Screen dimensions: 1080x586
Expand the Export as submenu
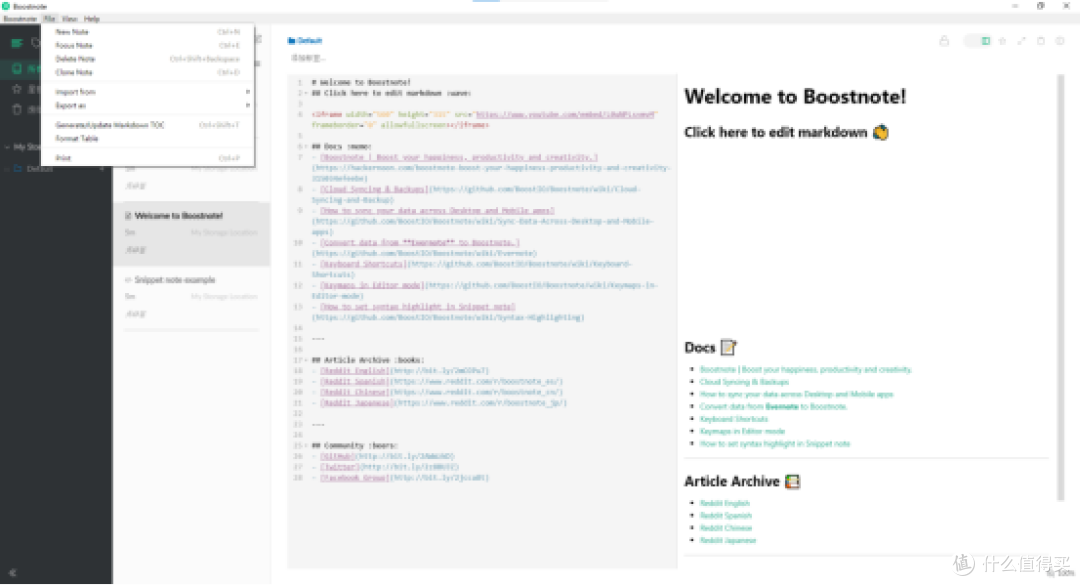[150, 105]
